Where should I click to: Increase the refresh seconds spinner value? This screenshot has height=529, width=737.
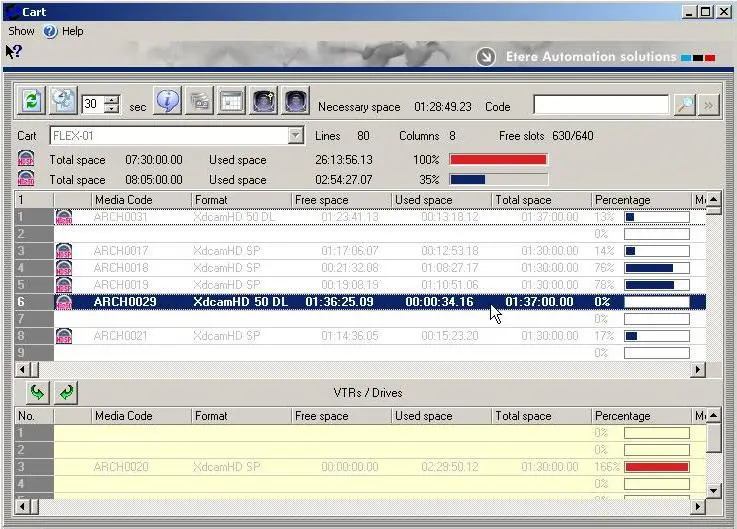click(x=111, y=99)
